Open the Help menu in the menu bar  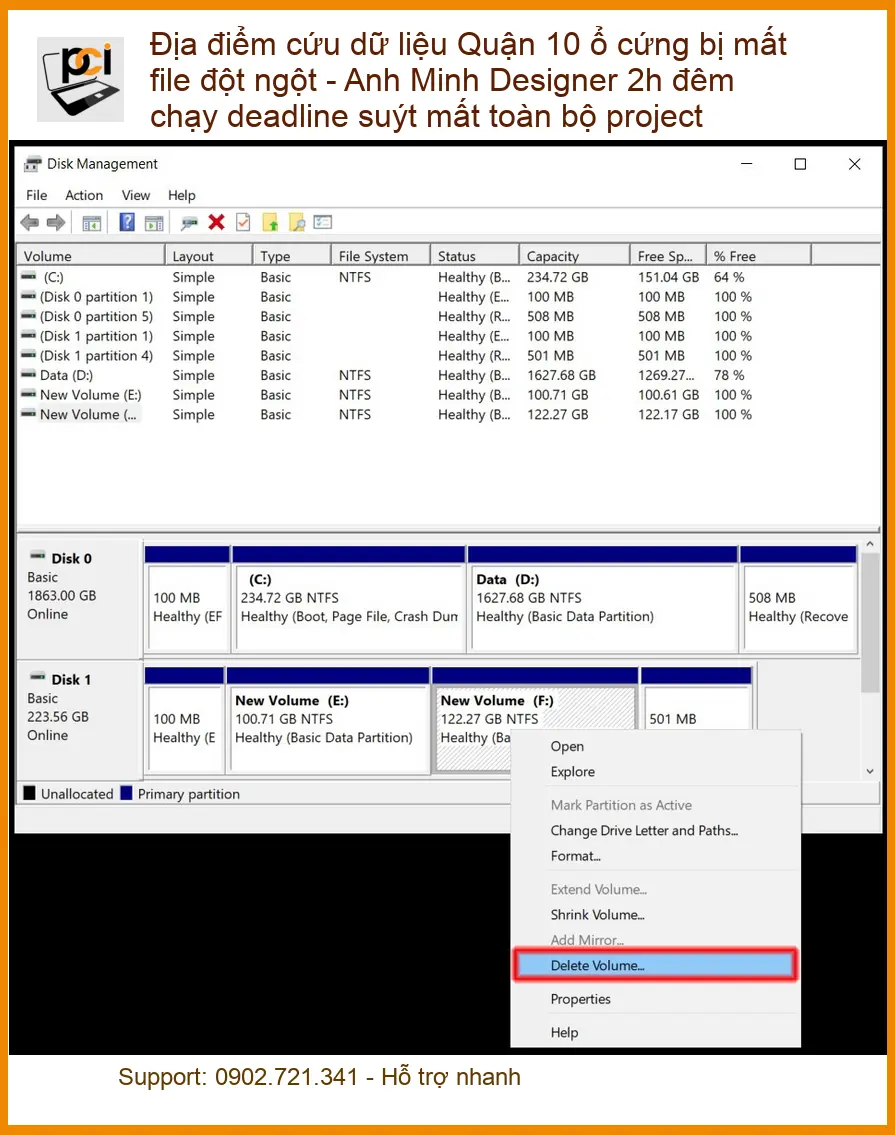coord(182,195)
